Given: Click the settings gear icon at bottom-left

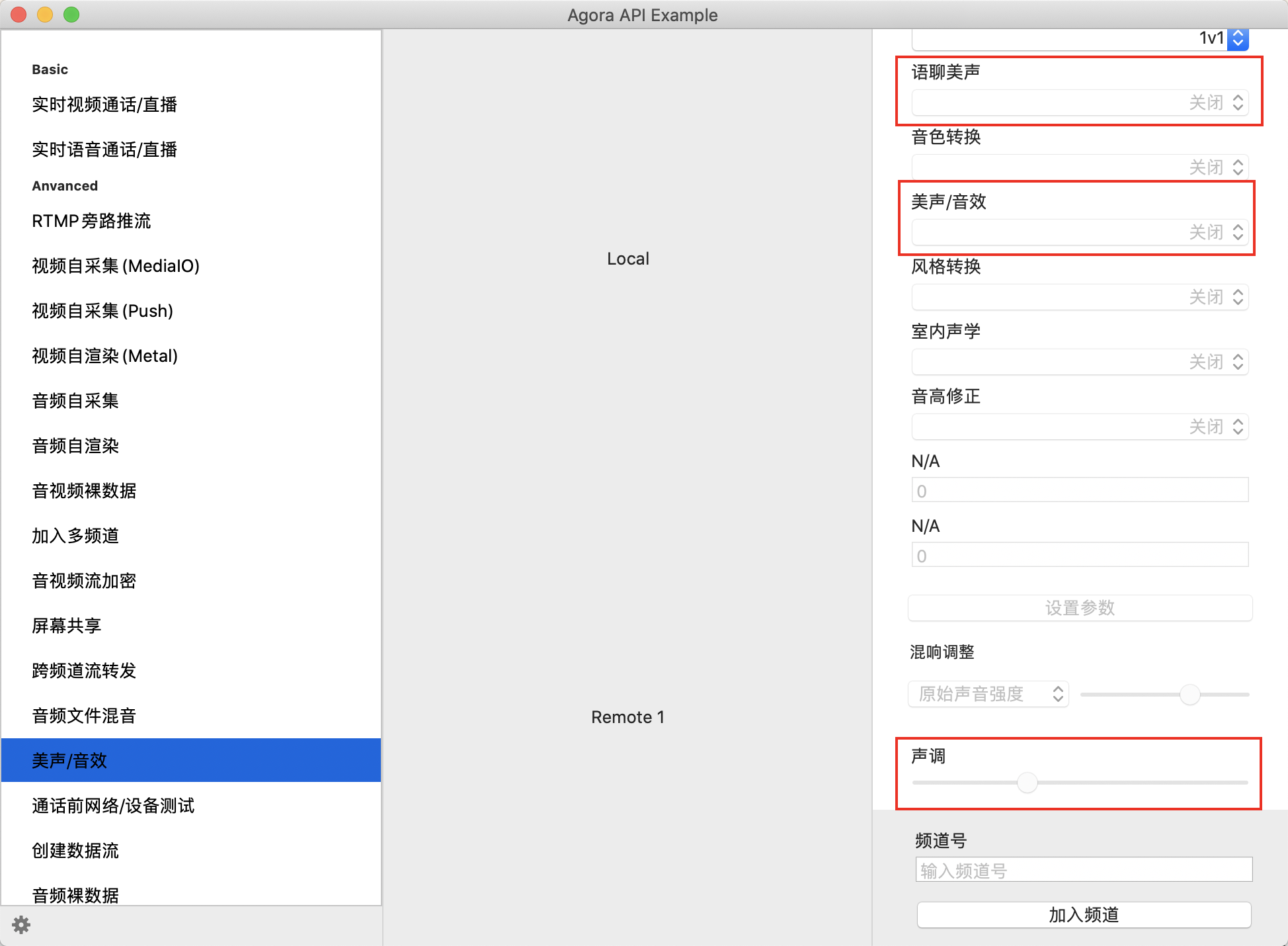Looking at the screenshot, I should [x=21, y=924].
